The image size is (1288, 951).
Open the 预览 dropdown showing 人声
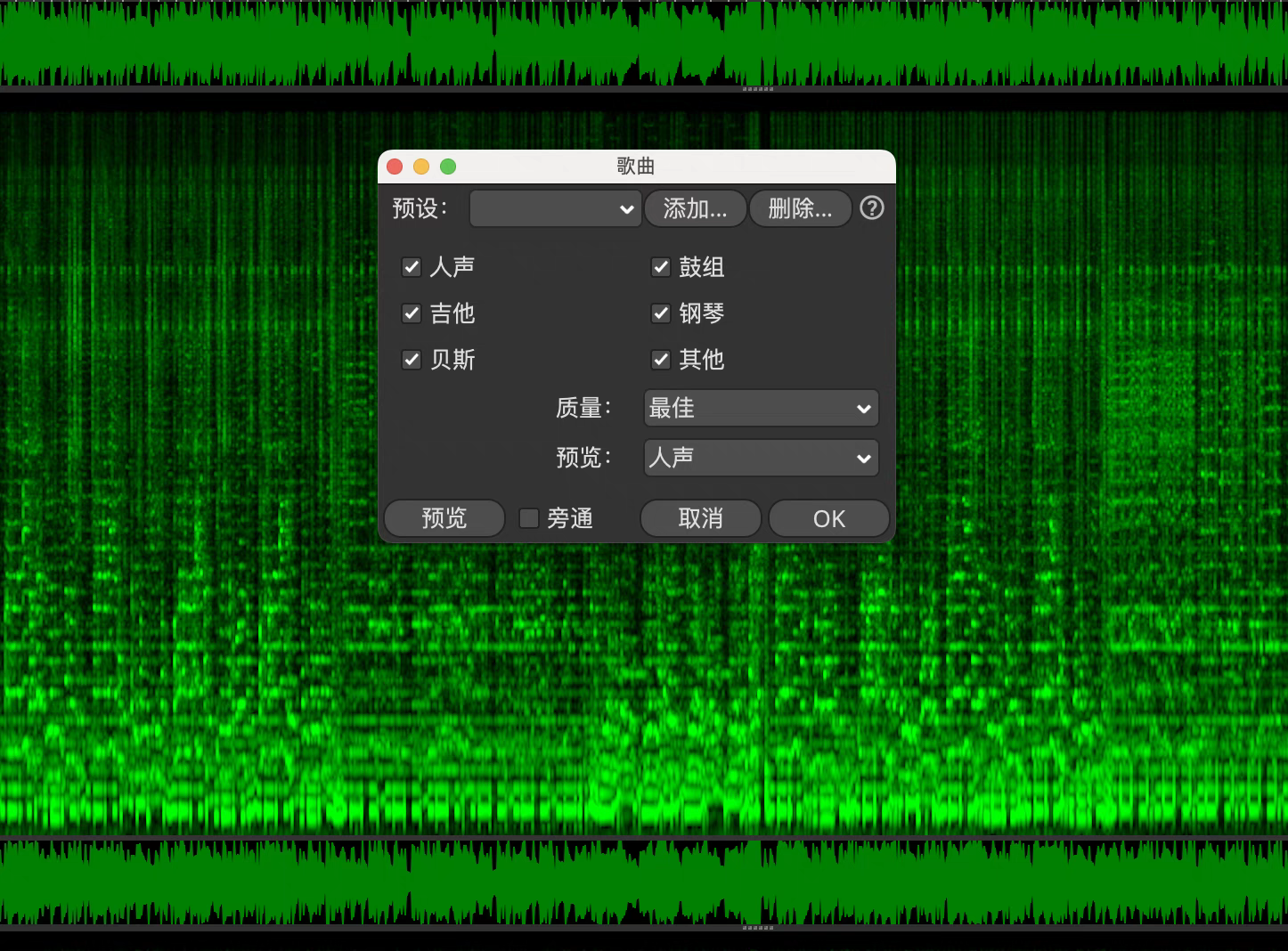[x=761, y=459]
